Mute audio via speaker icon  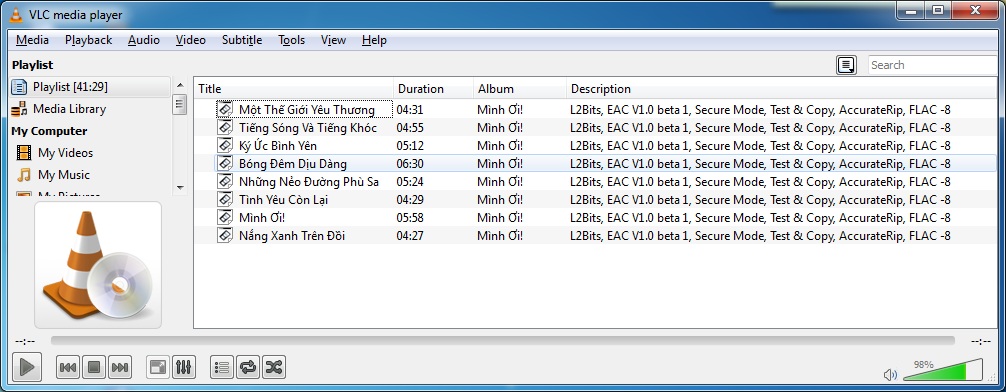(890, 375)
